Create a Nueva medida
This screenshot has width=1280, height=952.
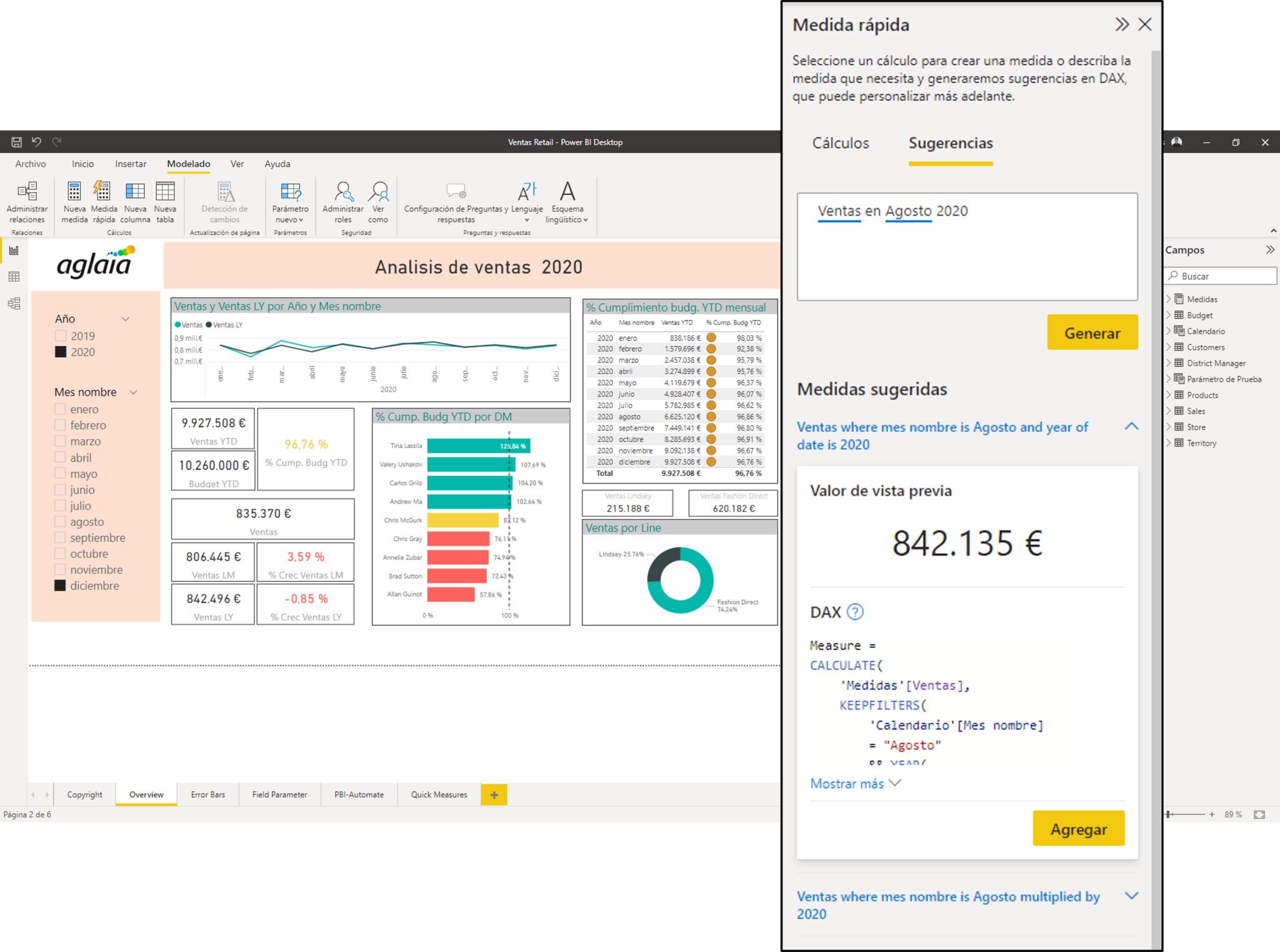point(74,203)
